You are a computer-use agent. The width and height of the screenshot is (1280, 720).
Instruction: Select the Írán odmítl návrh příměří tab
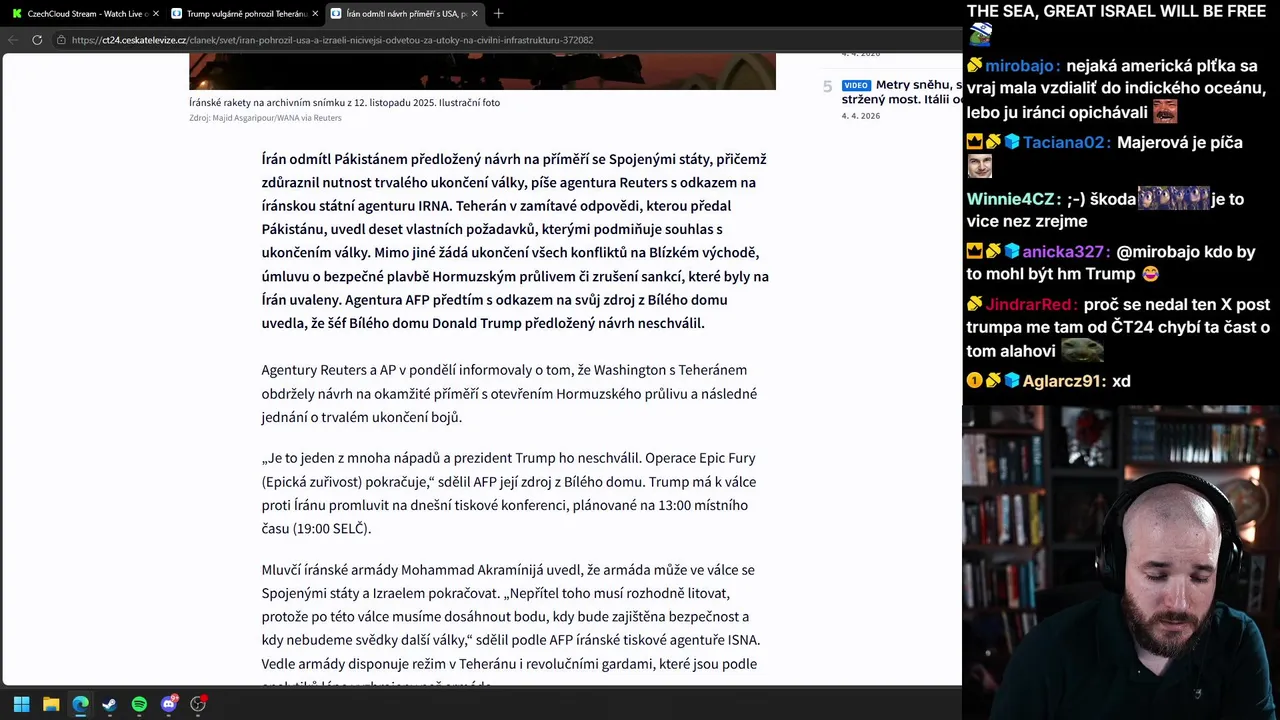coord(405,13)
